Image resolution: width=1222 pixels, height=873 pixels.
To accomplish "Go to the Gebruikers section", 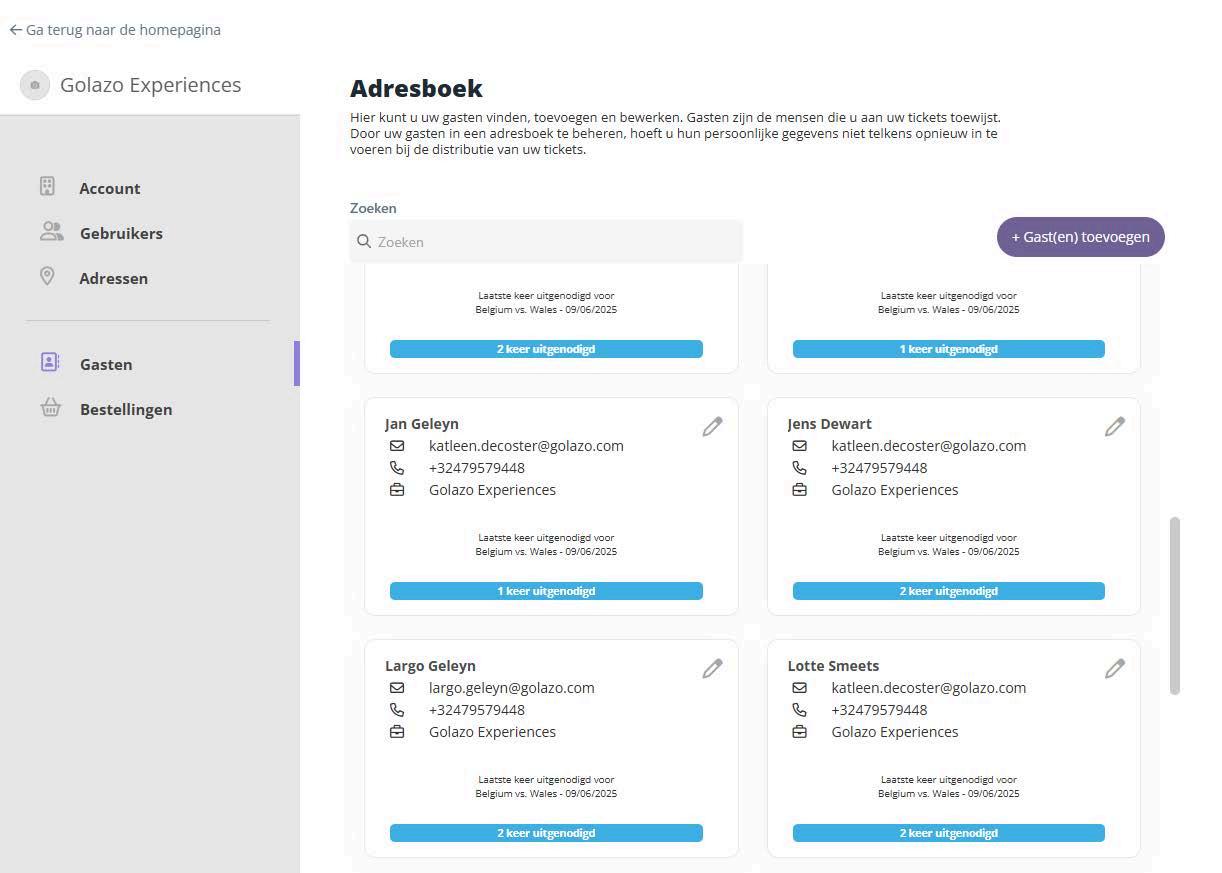I will [121, 233].
